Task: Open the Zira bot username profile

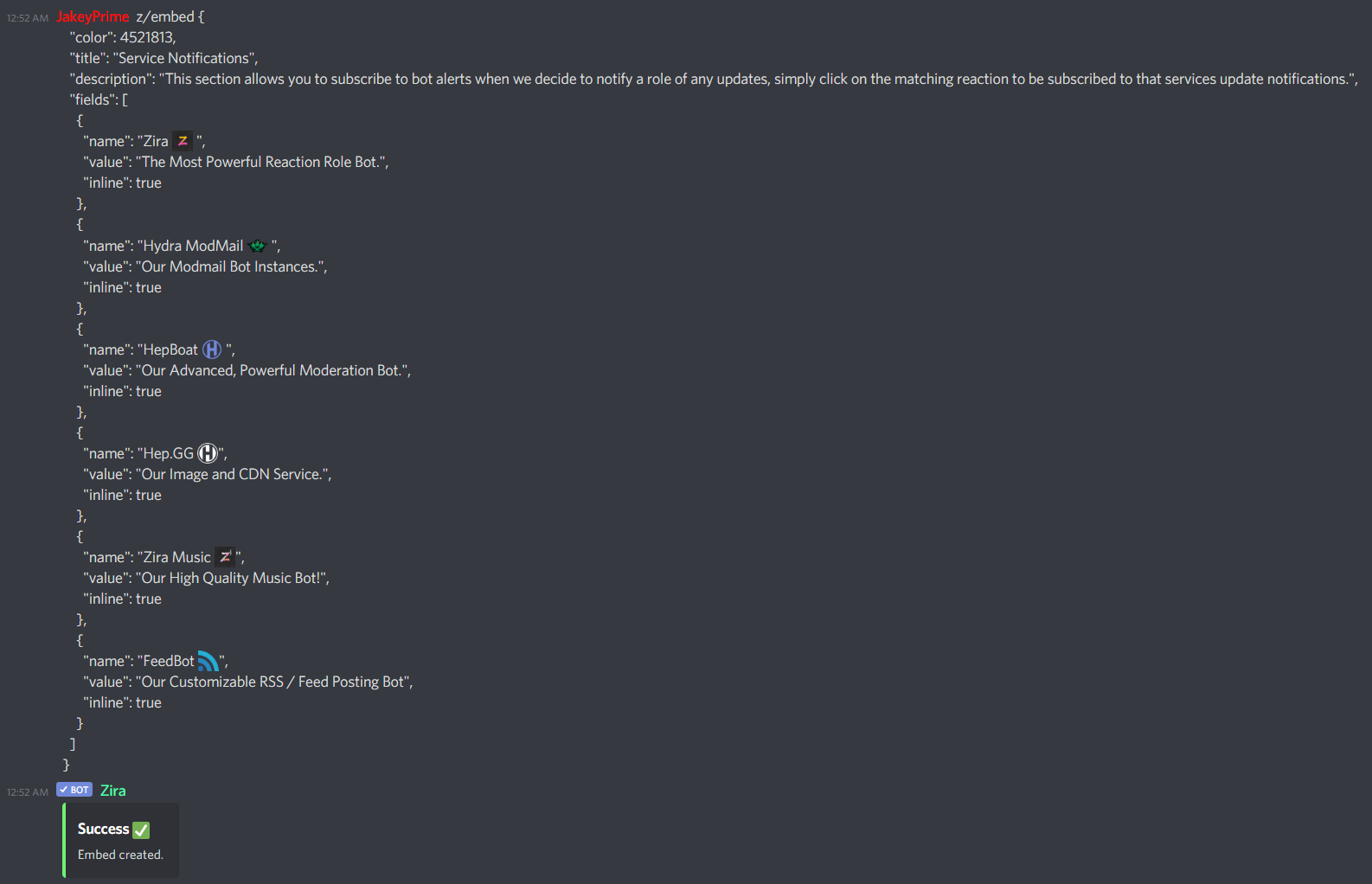Action: click(112, 791)
